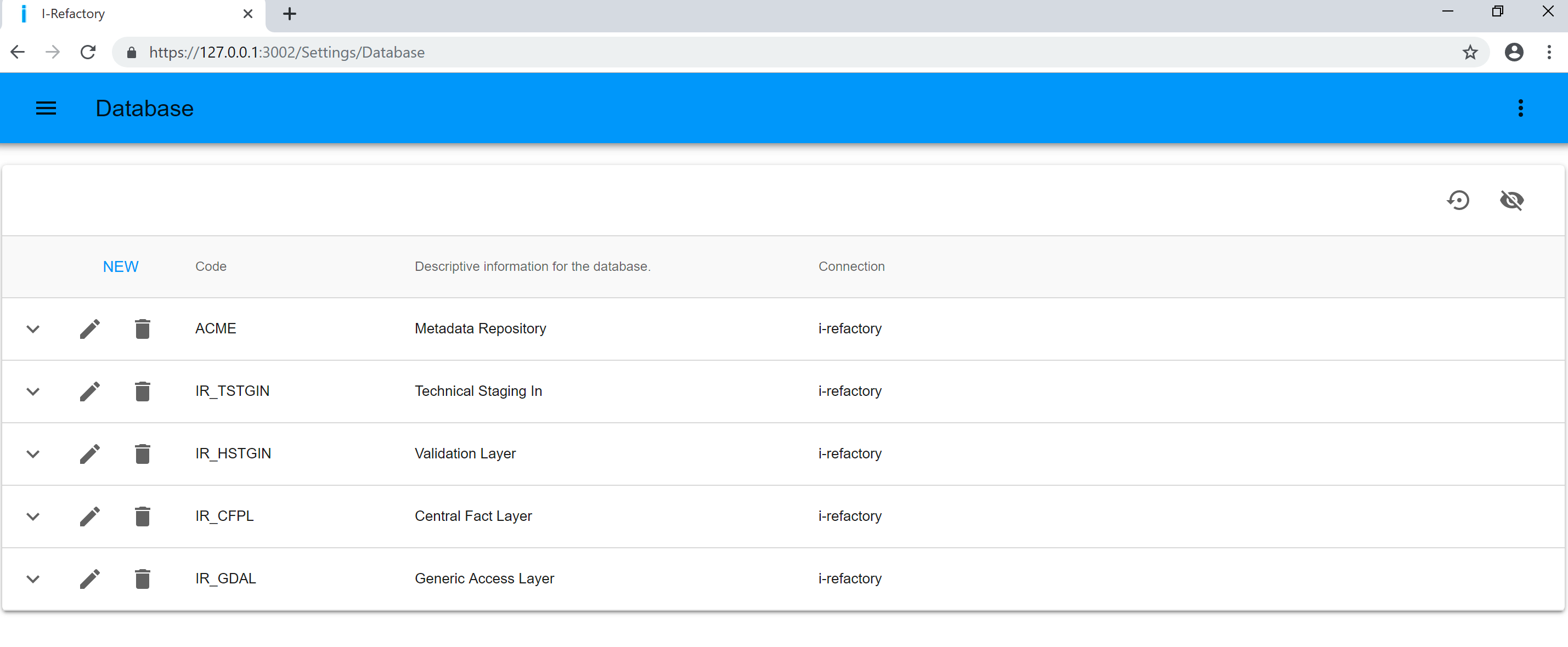Reload the Database page

point(88,52)
